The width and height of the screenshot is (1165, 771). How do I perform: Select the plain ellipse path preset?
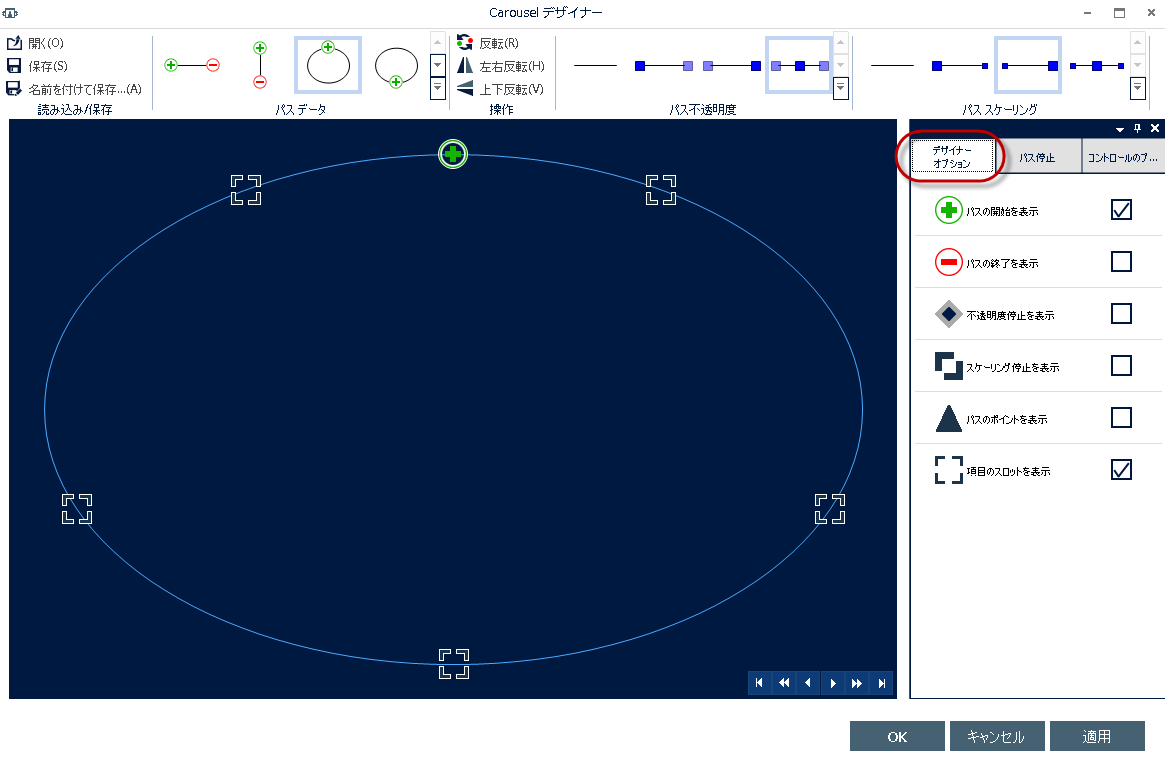tap(396, 64)
